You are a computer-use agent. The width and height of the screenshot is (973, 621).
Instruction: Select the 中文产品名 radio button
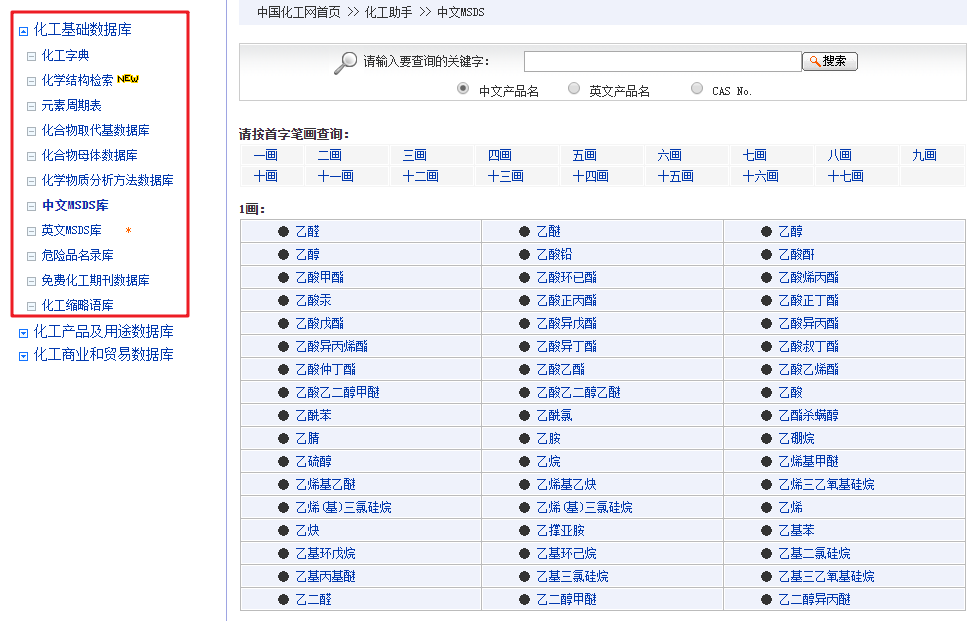click(x=463, y=88)
